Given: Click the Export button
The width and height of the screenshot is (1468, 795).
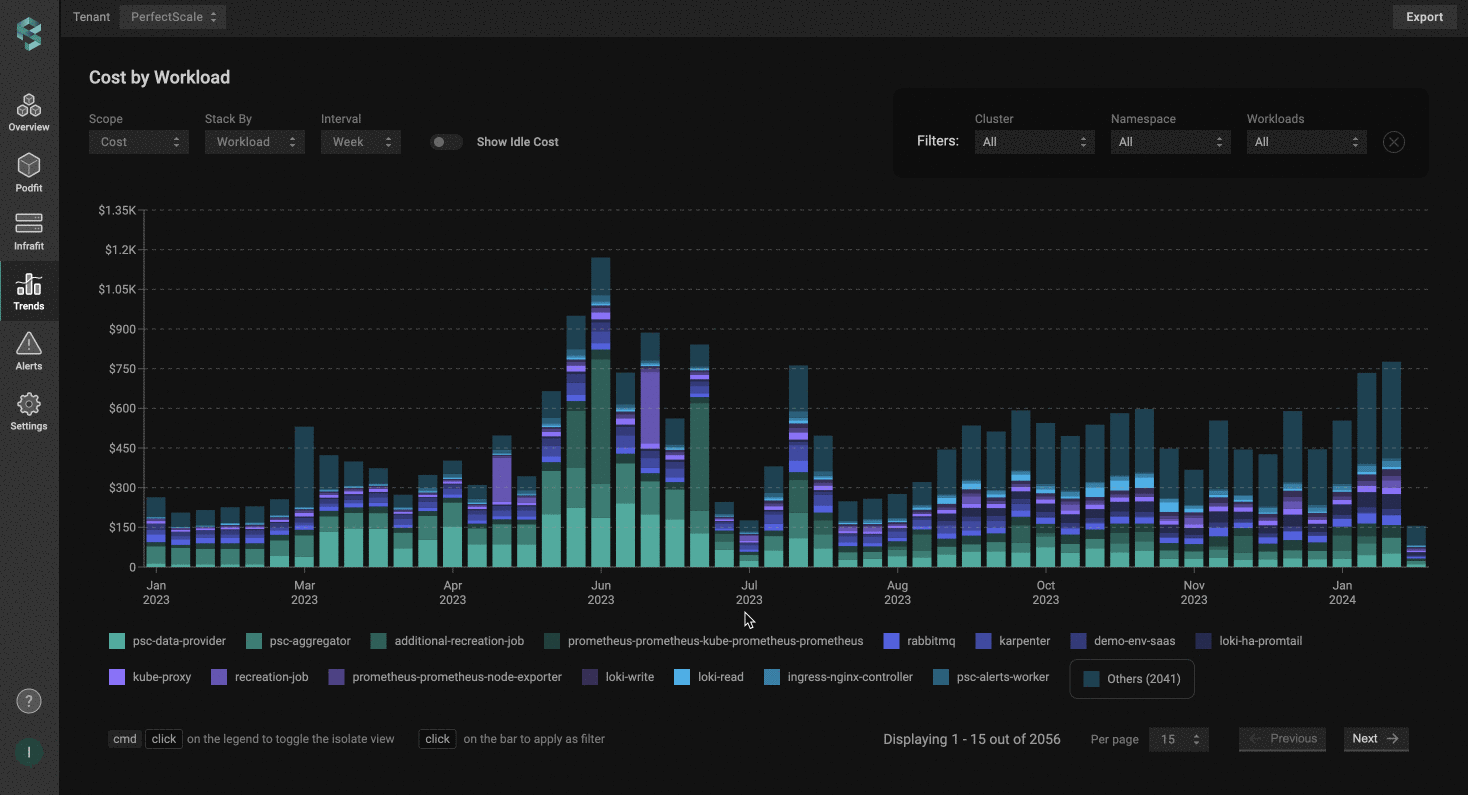Looking at the screenshot, I should 1424,17.
